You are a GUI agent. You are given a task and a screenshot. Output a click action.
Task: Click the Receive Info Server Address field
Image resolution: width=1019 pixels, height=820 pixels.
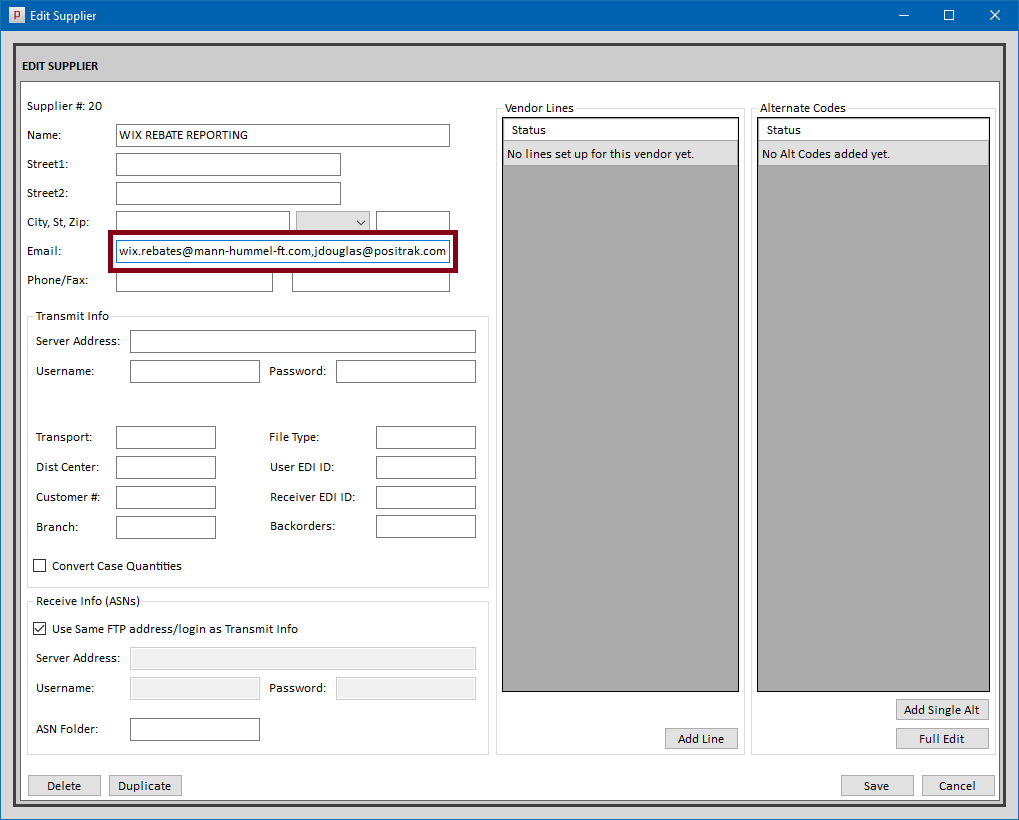(303, 658)
